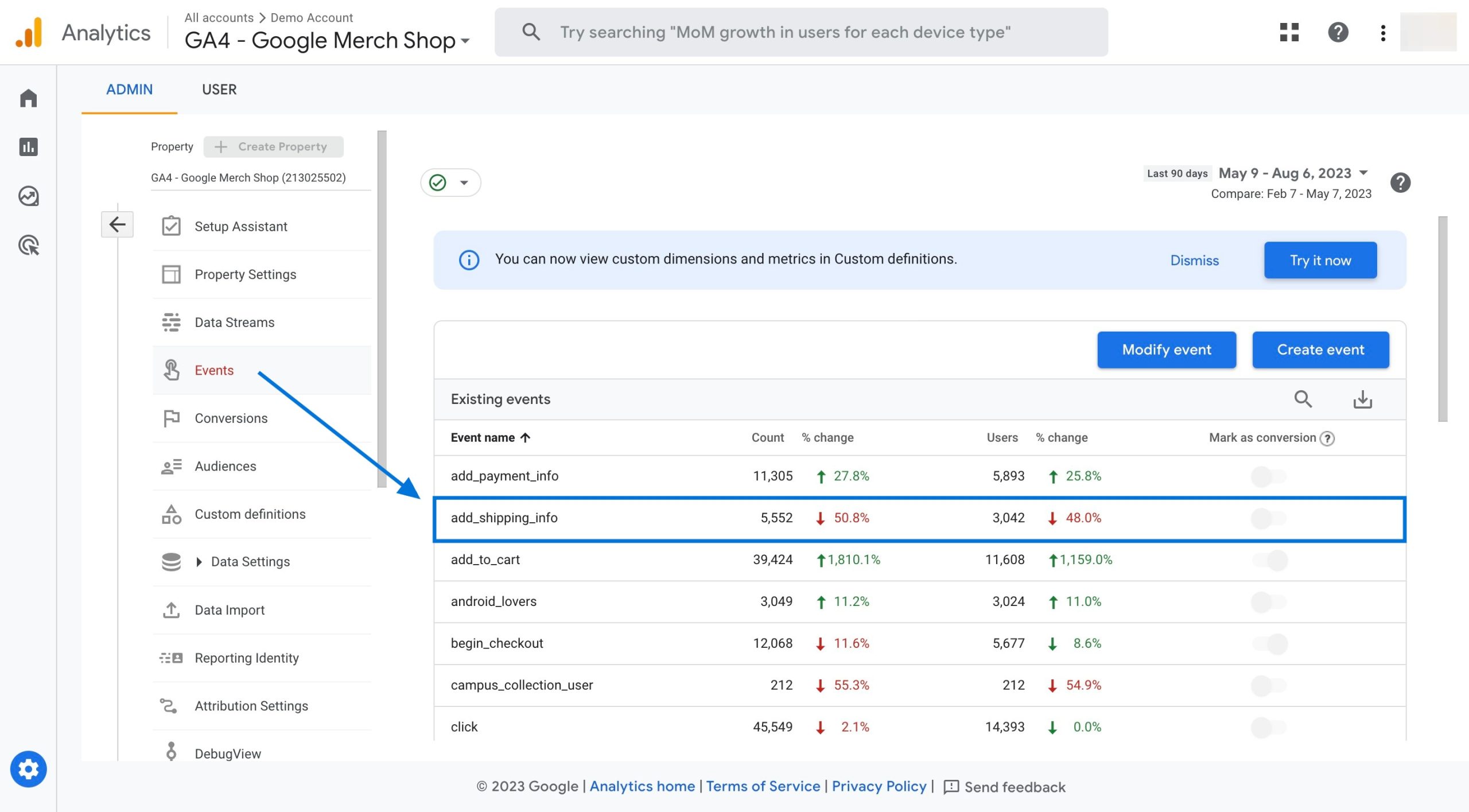Click the Reporting Identity icon
1469x812 pixels.
point(171,658)
